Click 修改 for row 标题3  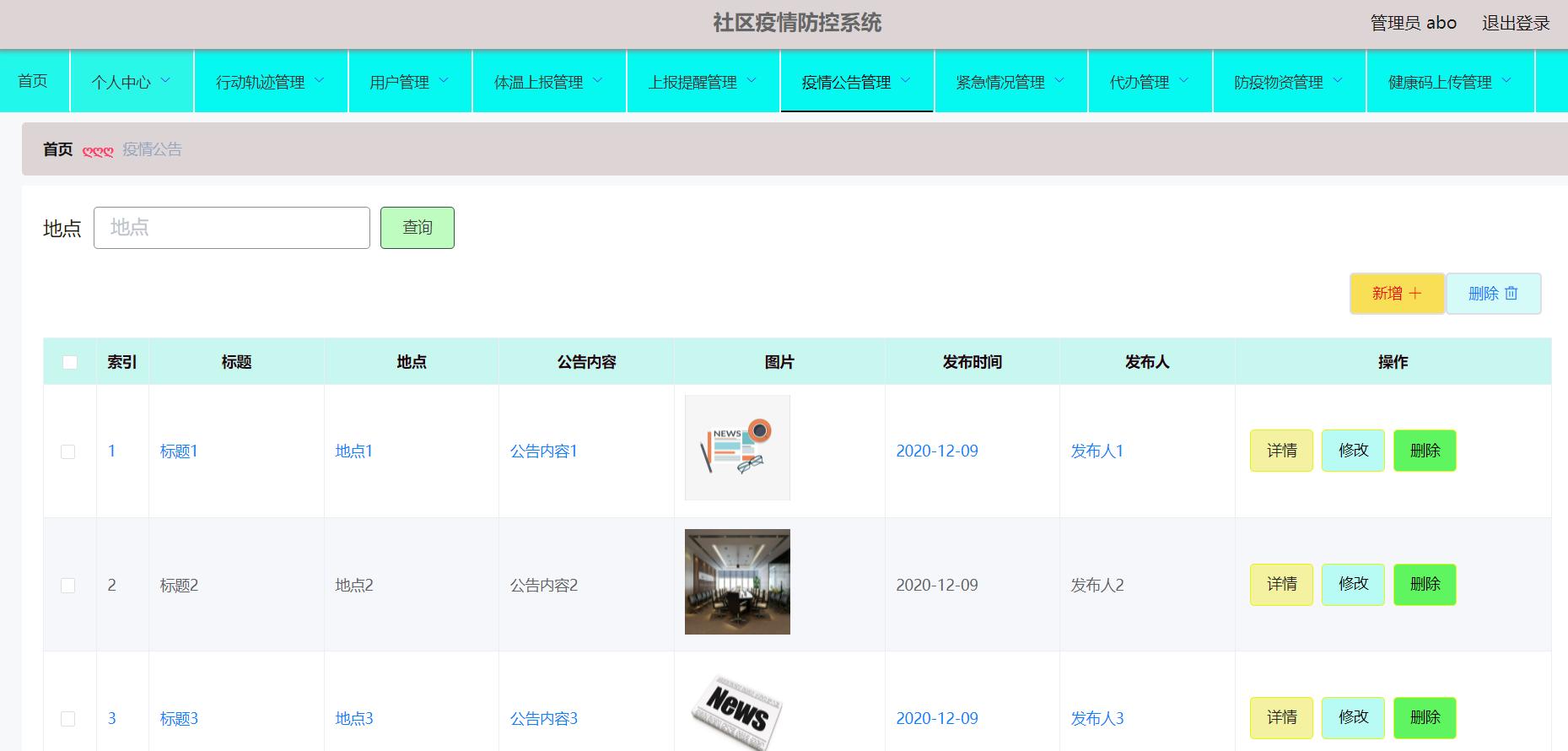pyautogui.click(x=1353, y=717)
